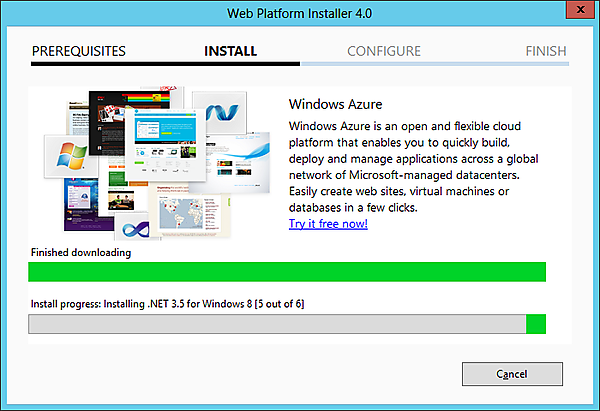Open the 'Try it free now!' link
600x411 pixels.
[328, 223]
